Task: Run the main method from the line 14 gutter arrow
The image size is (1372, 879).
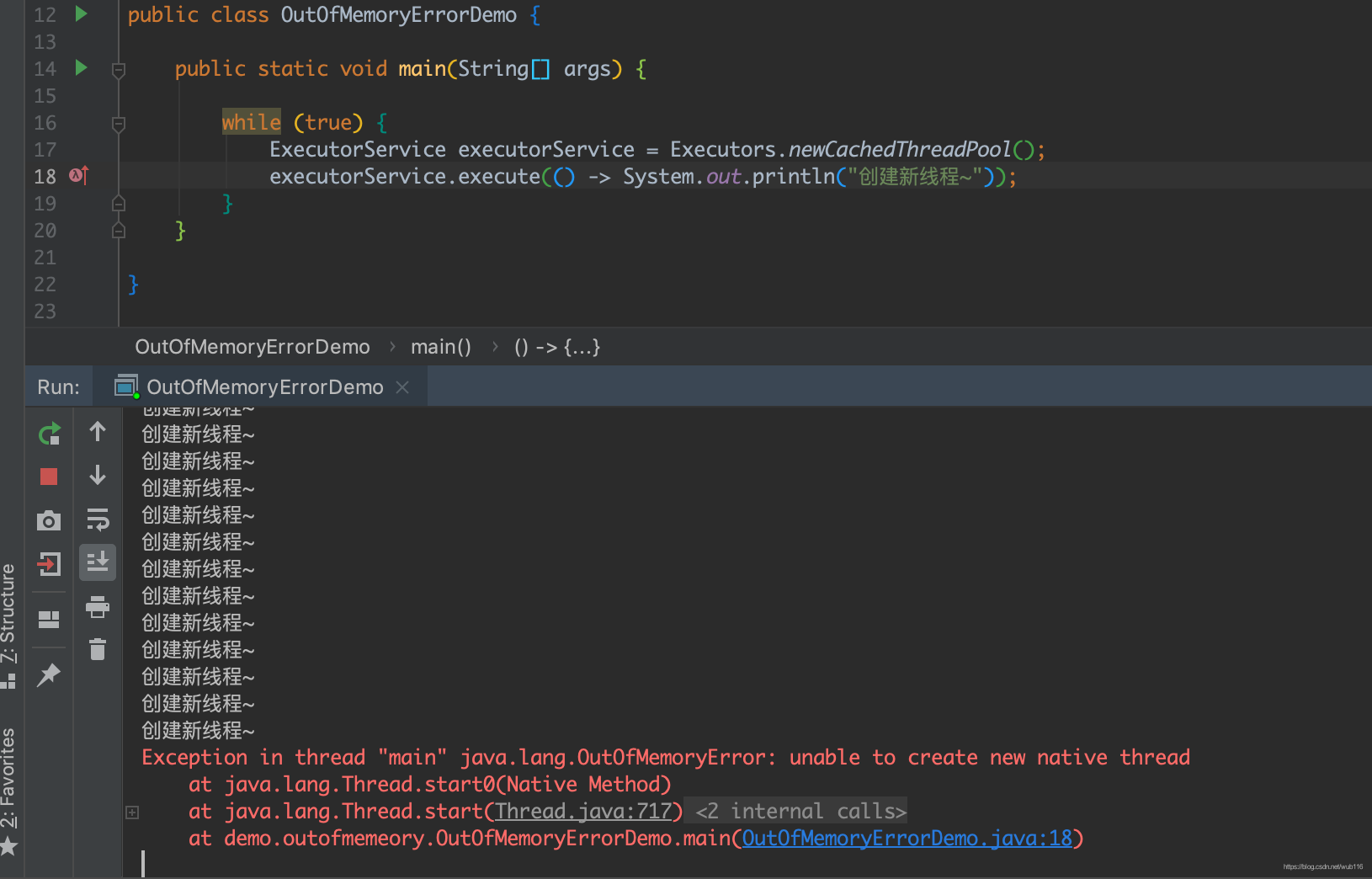Action: (81, 67)
